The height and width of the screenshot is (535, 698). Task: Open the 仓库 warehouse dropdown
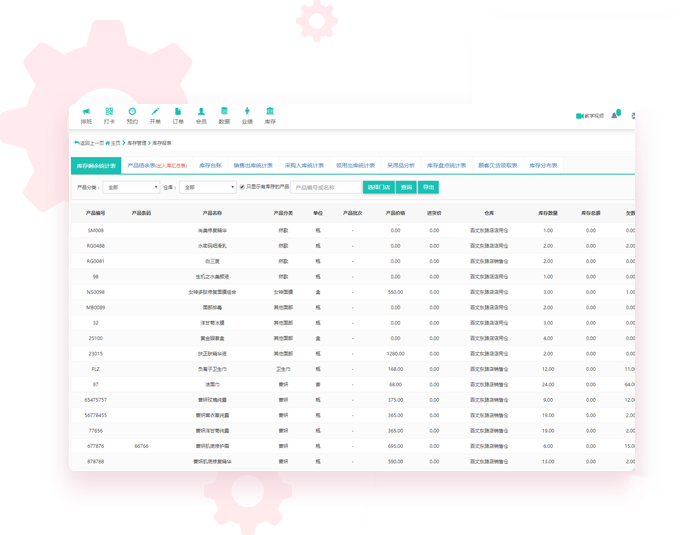click(207, 187)
